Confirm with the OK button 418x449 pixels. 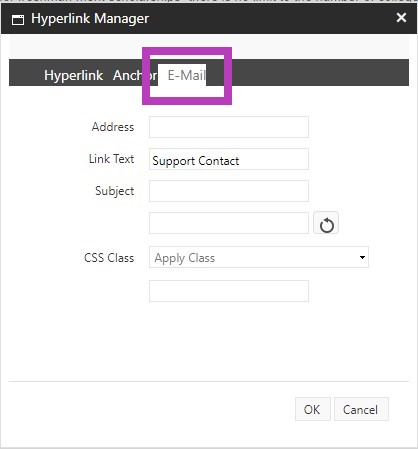pos(313,409)
